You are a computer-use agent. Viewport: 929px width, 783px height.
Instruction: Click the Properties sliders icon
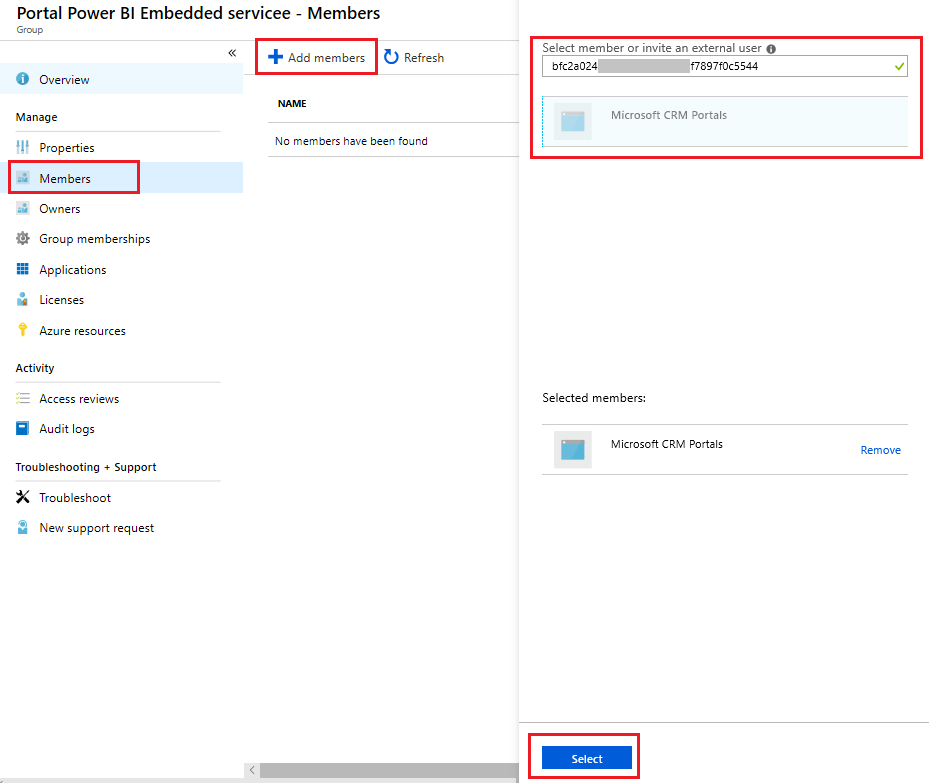(23, 147)
